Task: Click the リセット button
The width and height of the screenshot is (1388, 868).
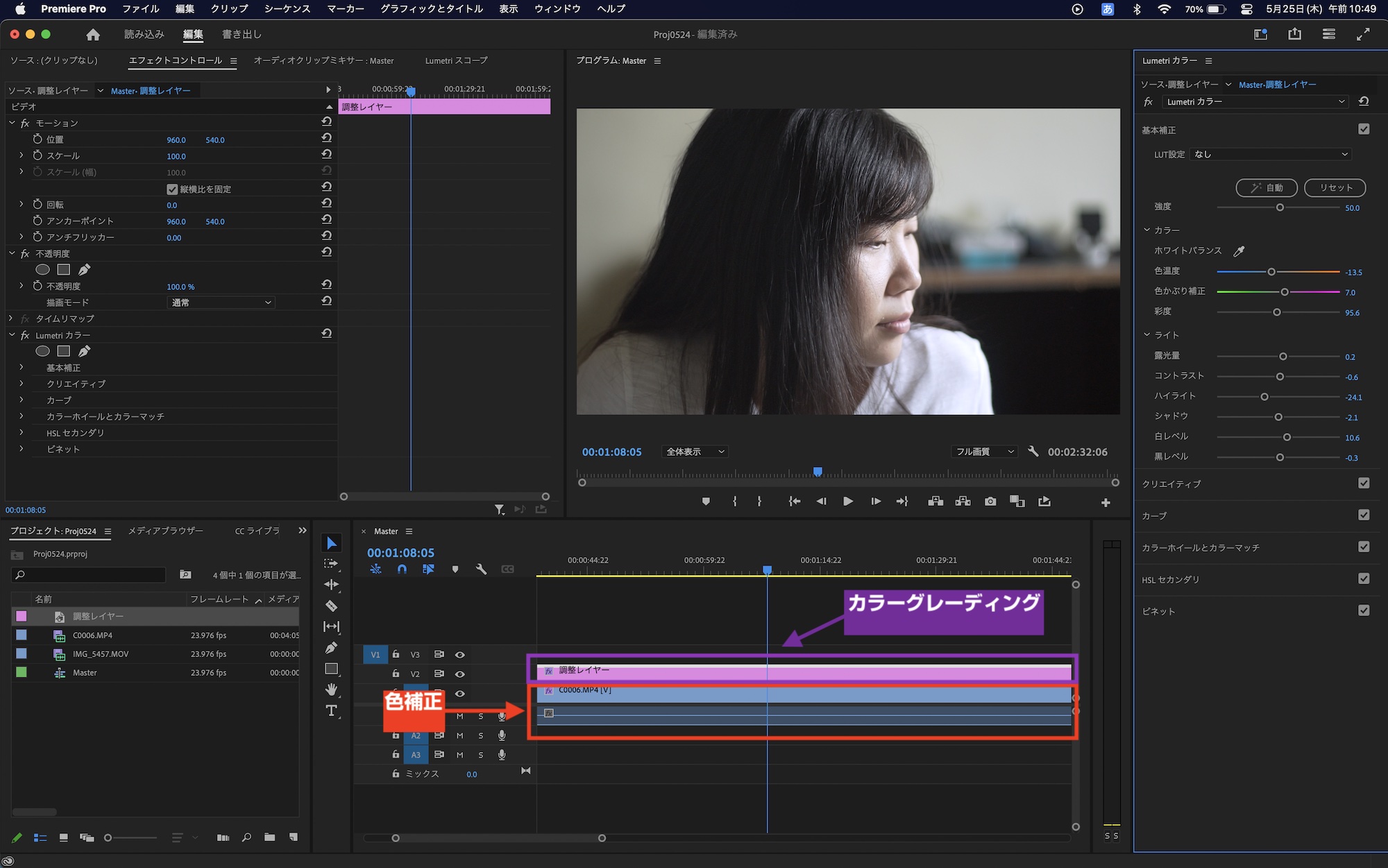Action: [x=1335, y=187]
